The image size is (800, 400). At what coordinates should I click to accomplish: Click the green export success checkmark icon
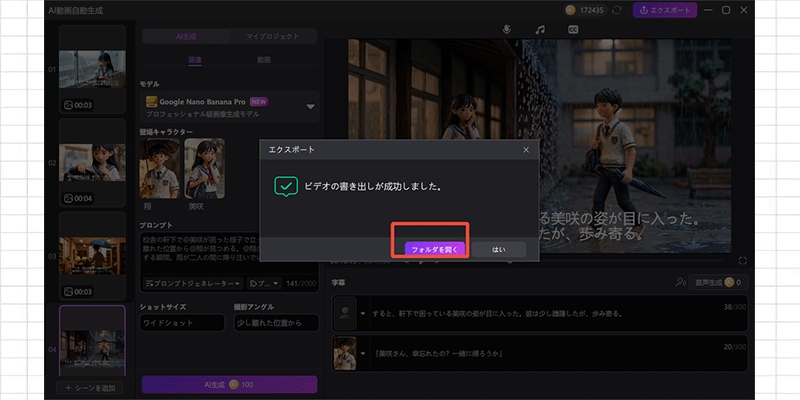pos(286,187)
